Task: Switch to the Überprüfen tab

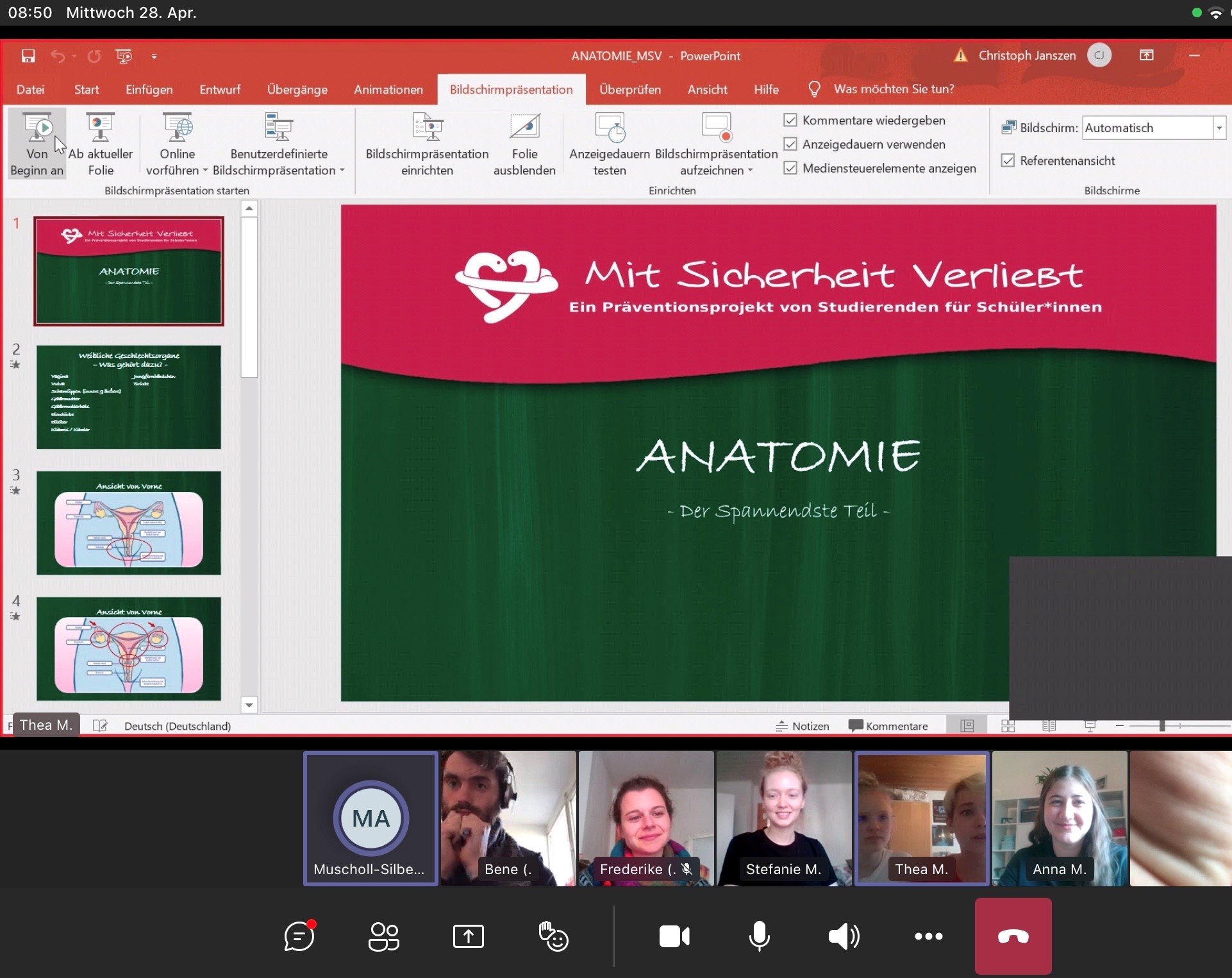Action: click(630, 89)
